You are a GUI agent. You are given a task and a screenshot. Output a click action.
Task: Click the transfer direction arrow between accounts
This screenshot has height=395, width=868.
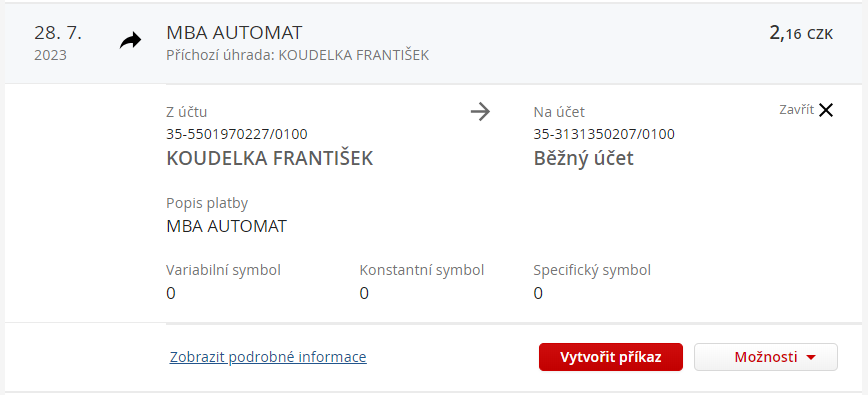tap(480, 112)
